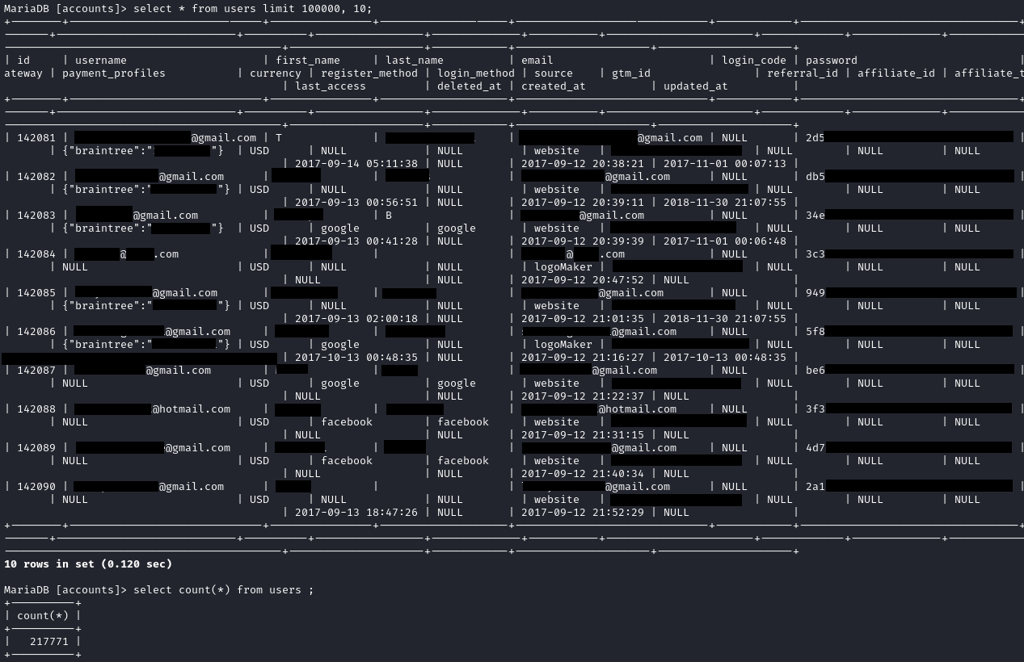The height and width of the screenshot is (662, 1024).
Task: Click the password prefix '949'
Action: [815, 292]
